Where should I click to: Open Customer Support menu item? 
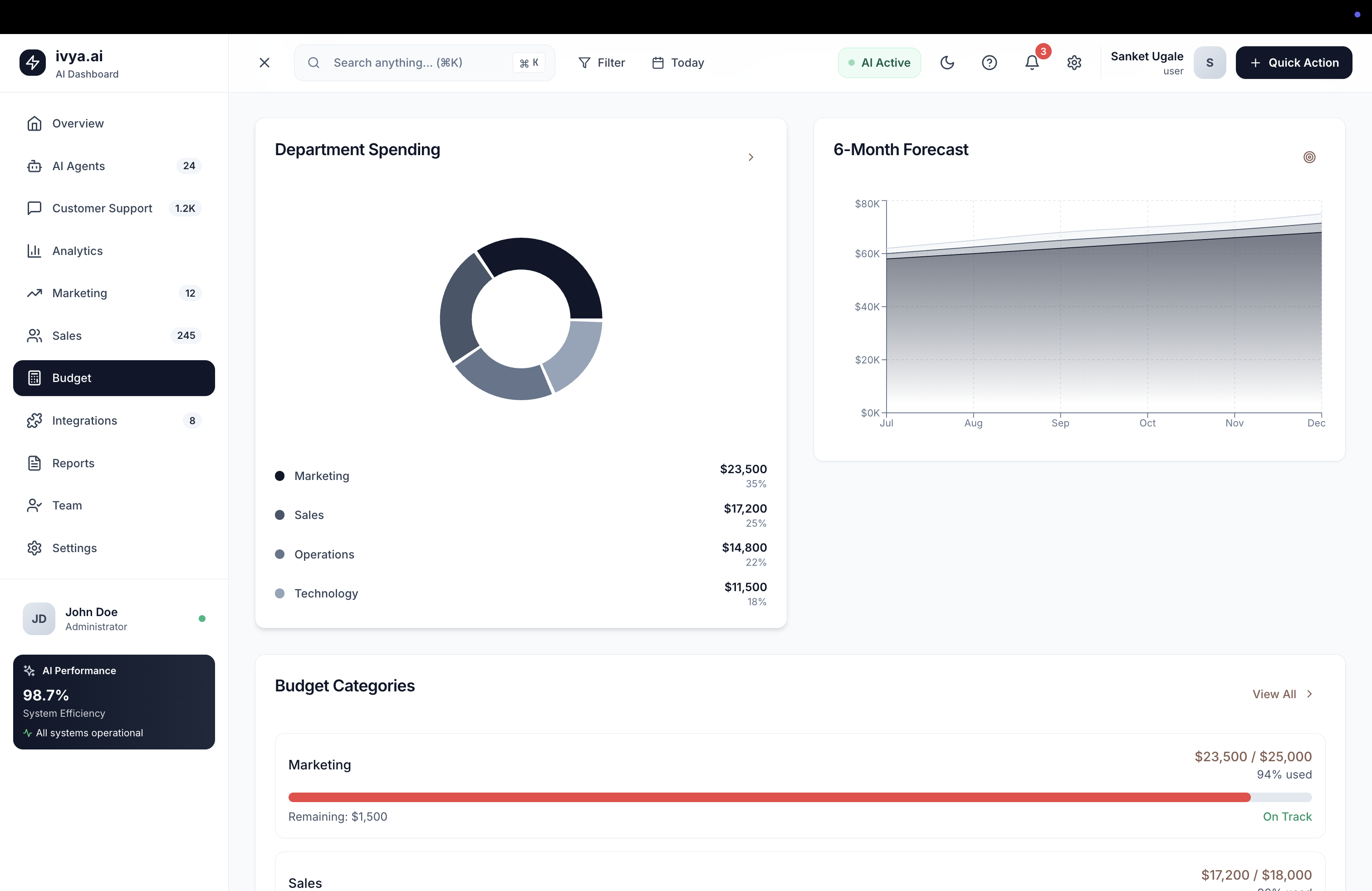102,208
